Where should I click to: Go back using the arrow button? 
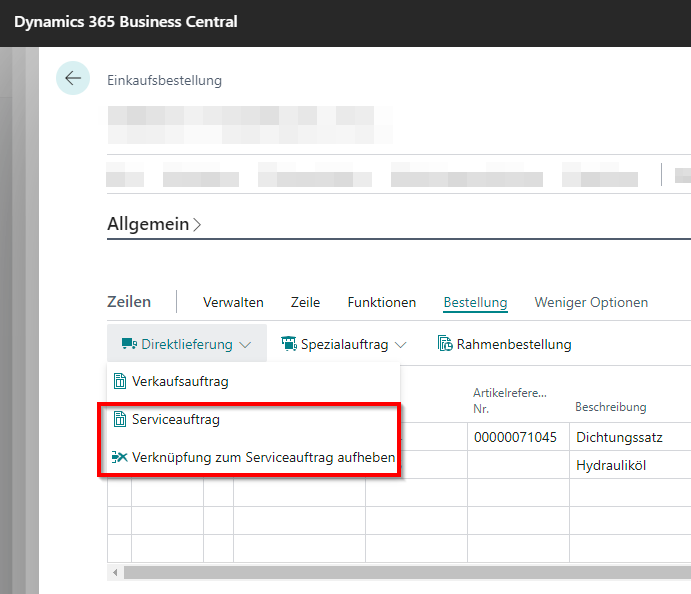click(73, 78)
